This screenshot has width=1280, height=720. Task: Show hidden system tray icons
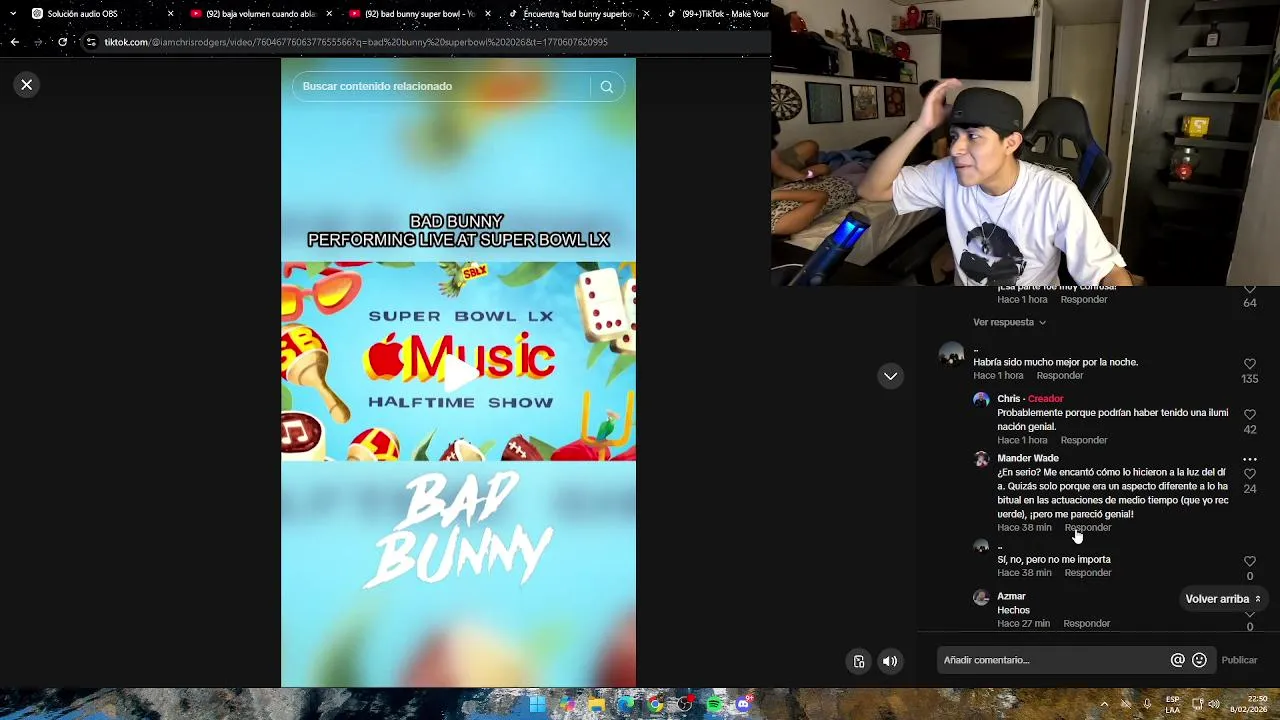(x=1104, y=704)
